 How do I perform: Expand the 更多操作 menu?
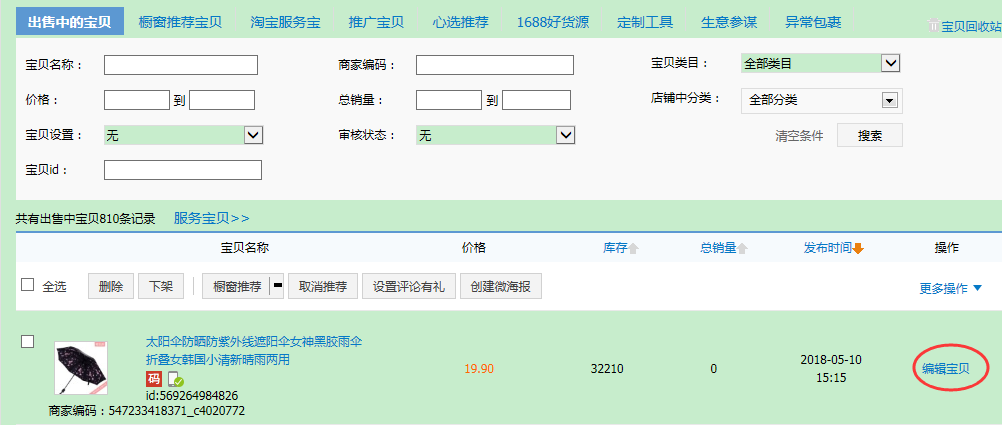point(950,288)
